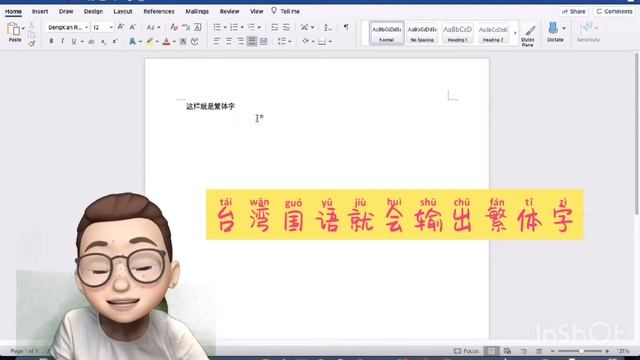Open the Insert tab

point(40,11)
